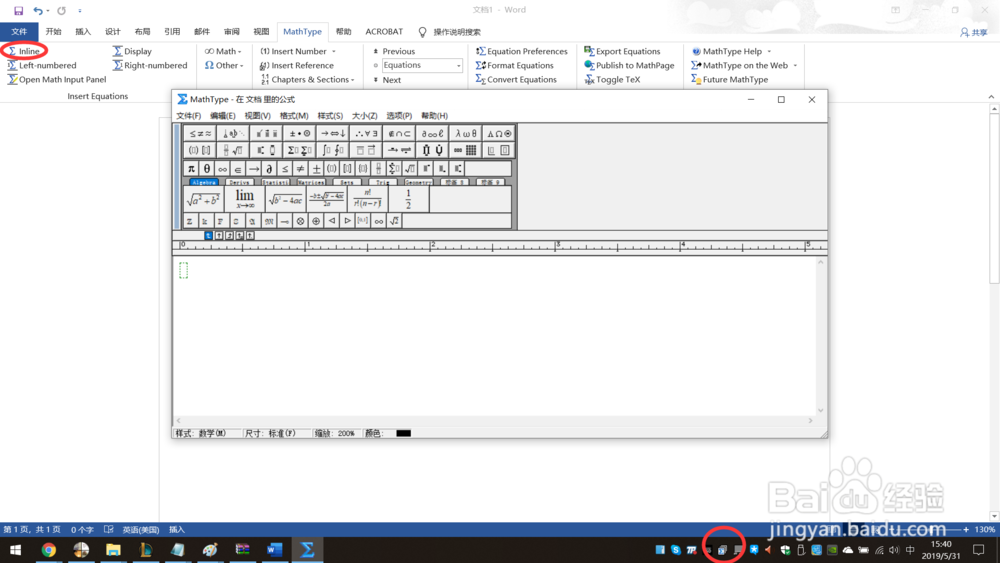Open Format Equations
Screen dimensions: 1000x563
click(x=514, y=65)
